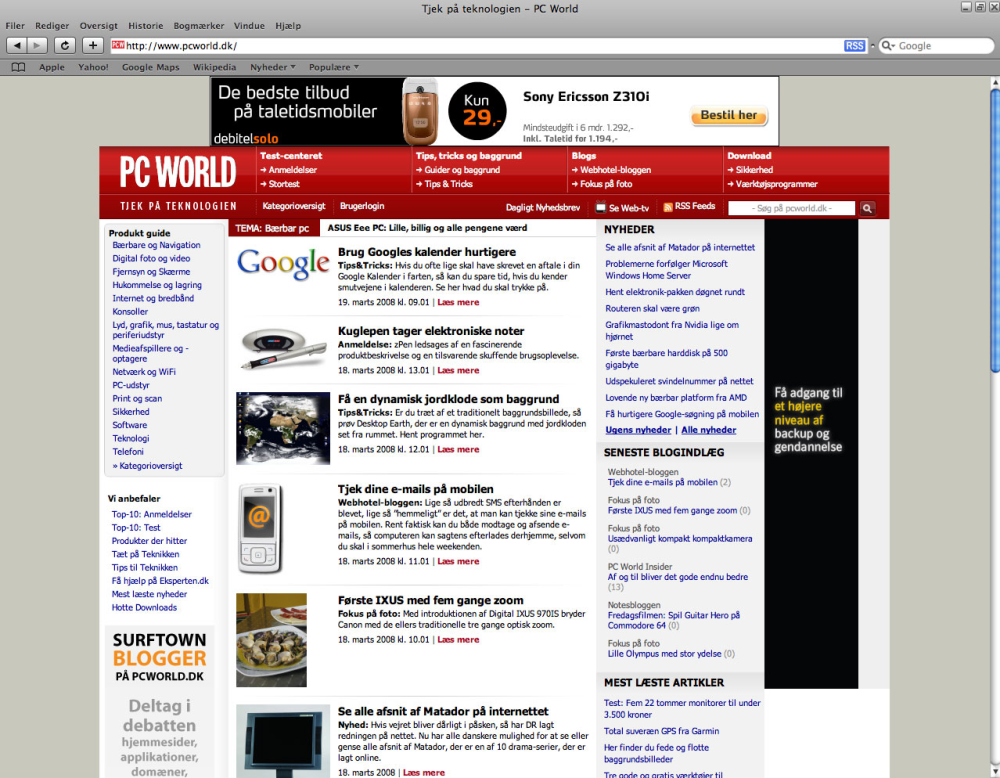Click the magnifier search button on pcworld.dk
The height and width of the screenshot is (778, 1000).
pos(867,208)
